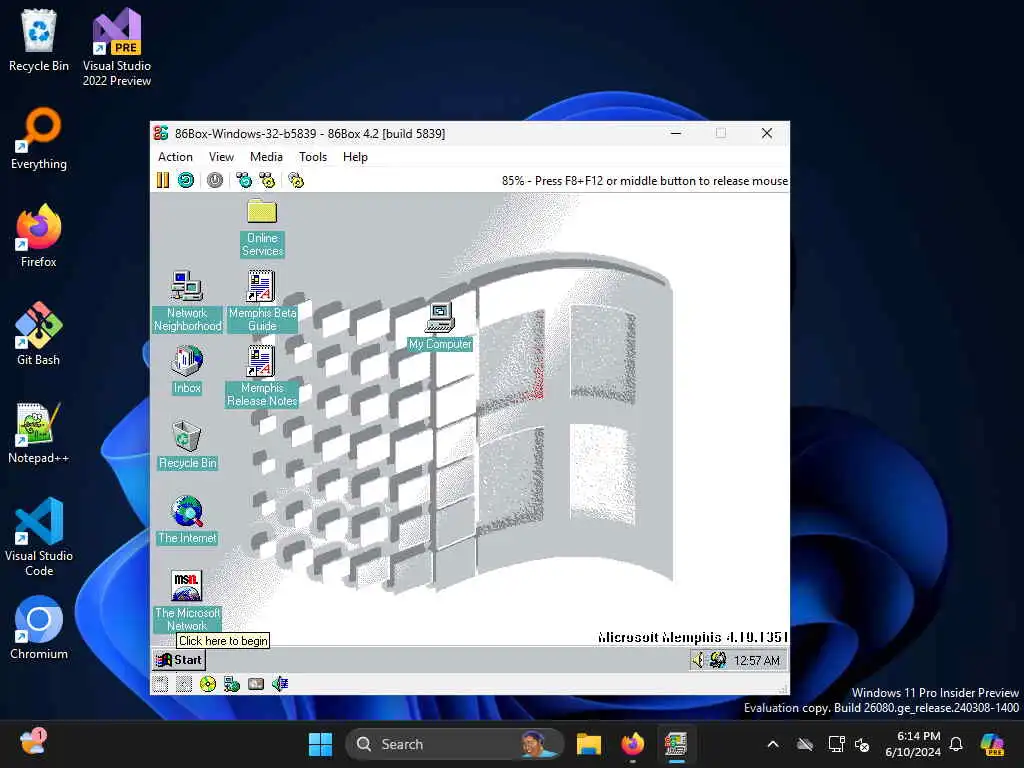Select host Recycle Bin on Windows 11 desktop
Viewport: 1024px width, 768px height.
click(39, 40)
